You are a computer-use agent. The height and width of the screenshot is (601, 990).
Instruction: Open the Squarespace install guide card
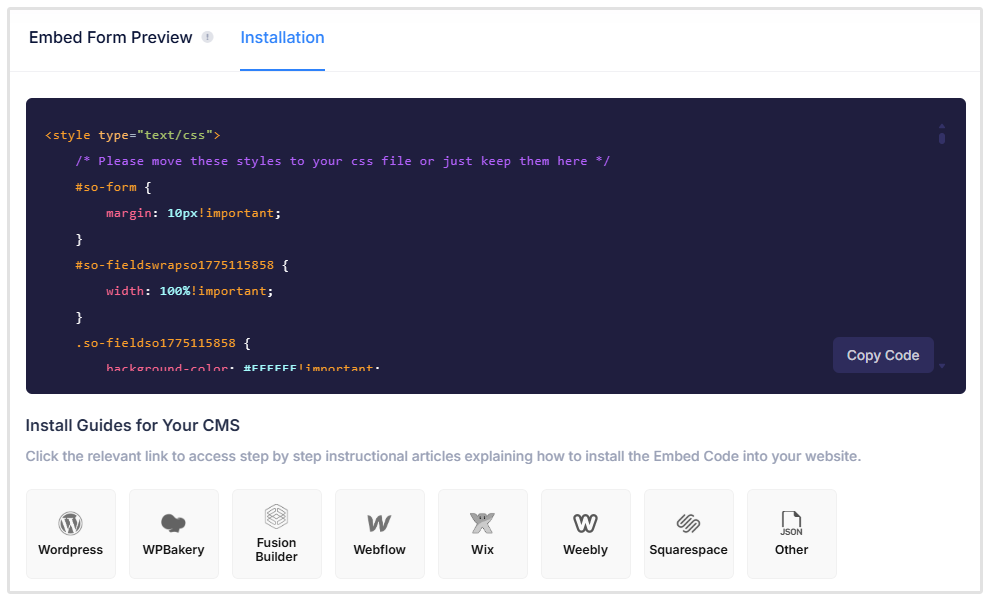coord(688,533)
